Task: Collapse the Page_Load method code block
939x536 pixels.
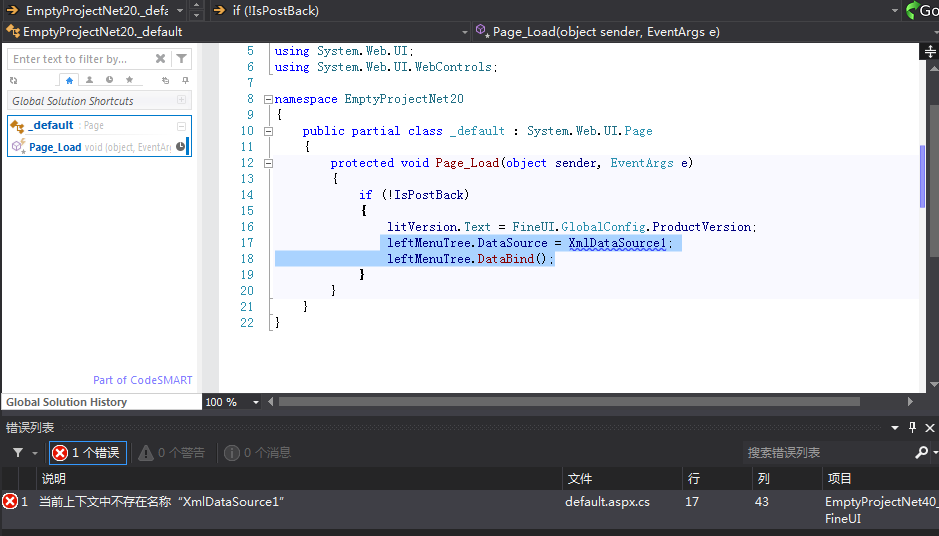Action: pos(268,163)
